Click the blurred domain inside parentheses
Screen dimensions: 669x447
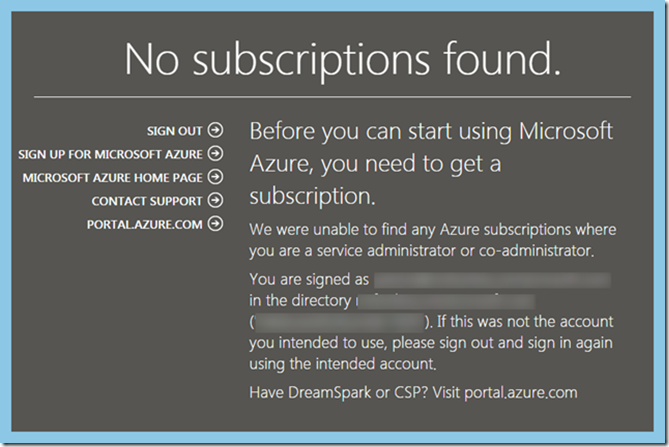click(x=339, y=322)
